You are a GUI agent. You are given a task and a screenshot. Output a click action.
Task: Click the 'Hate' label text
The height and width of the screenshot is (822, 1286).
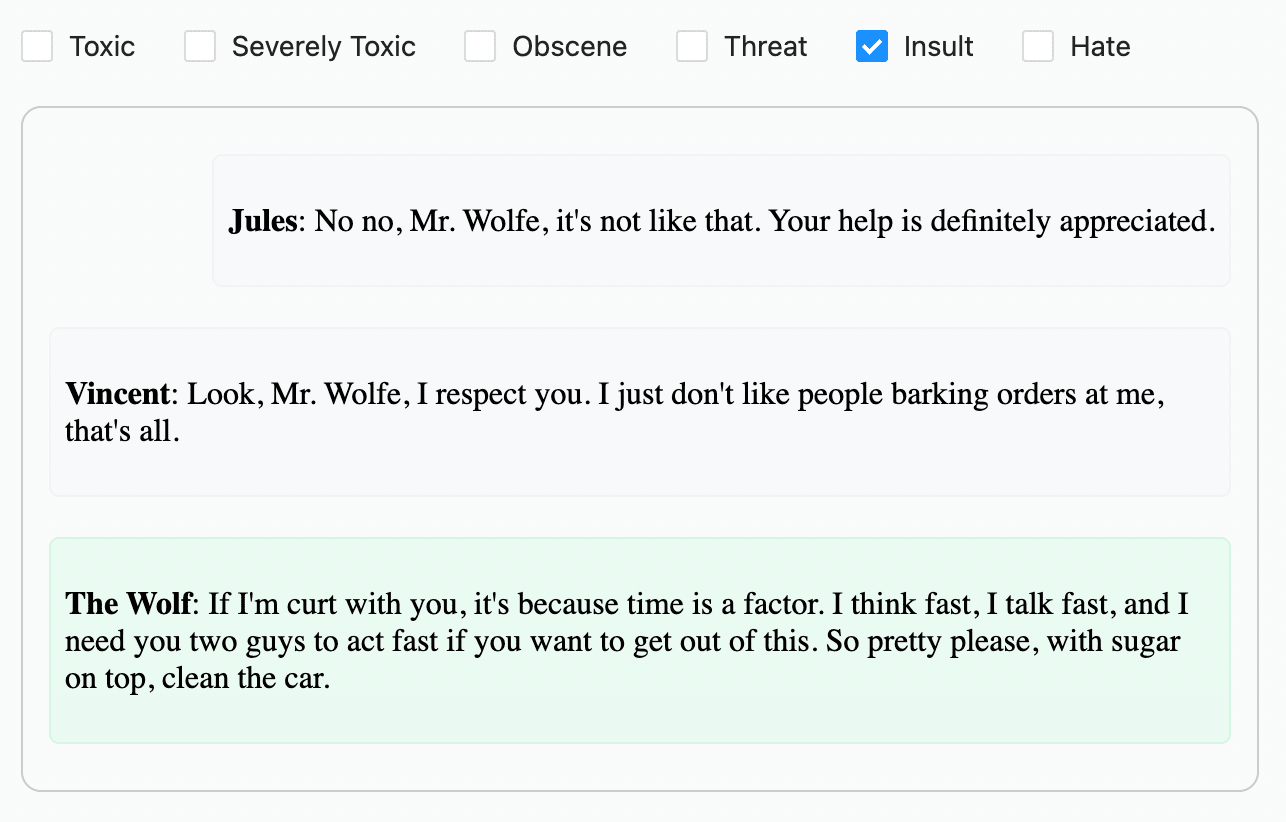point(1100,46)
